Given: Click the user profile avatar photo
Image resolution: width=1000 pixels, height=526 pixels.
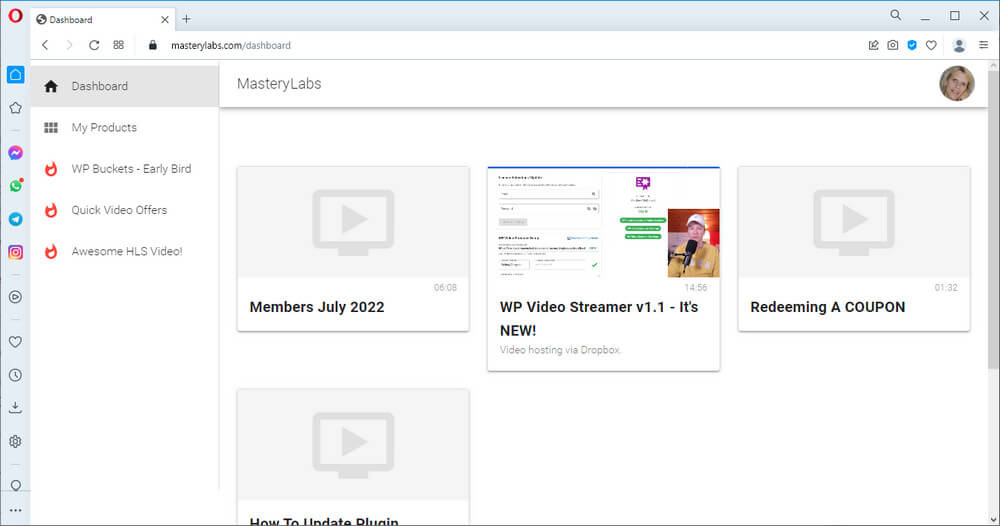Looking at the screenshot, I should pyautogui.click(x=957, y=84).
